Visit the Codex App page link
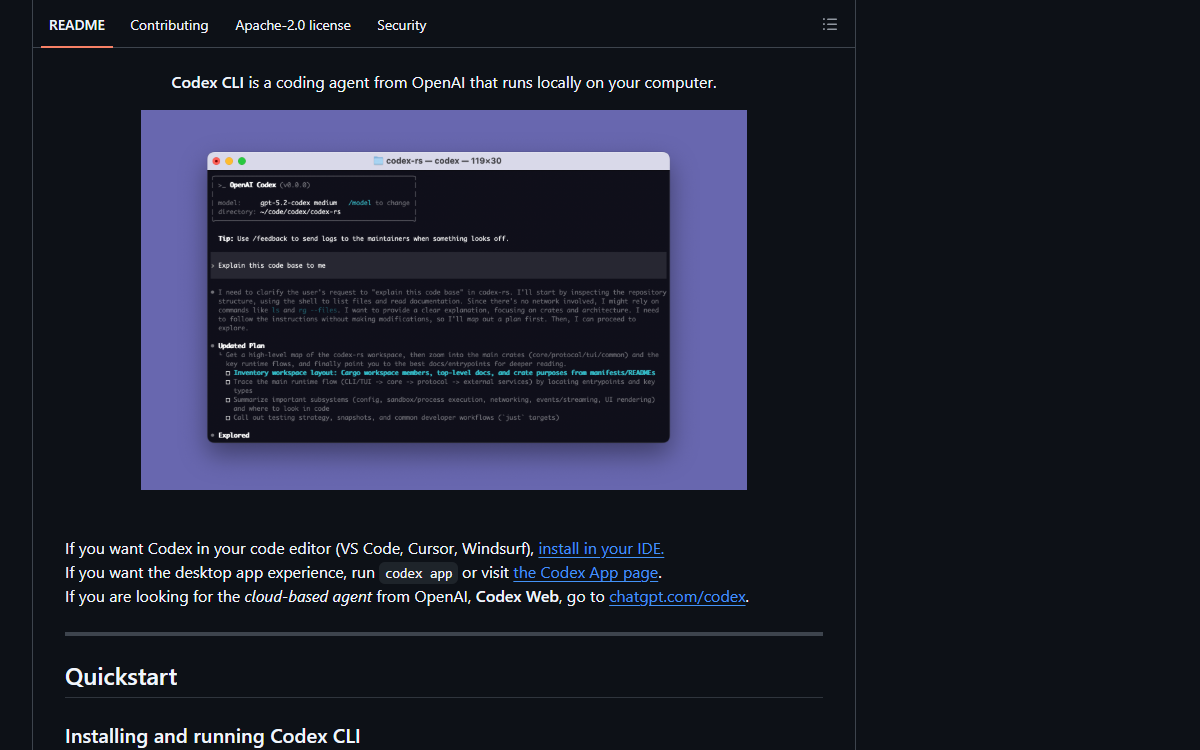The image size is (1200, 750). (586, 572)
